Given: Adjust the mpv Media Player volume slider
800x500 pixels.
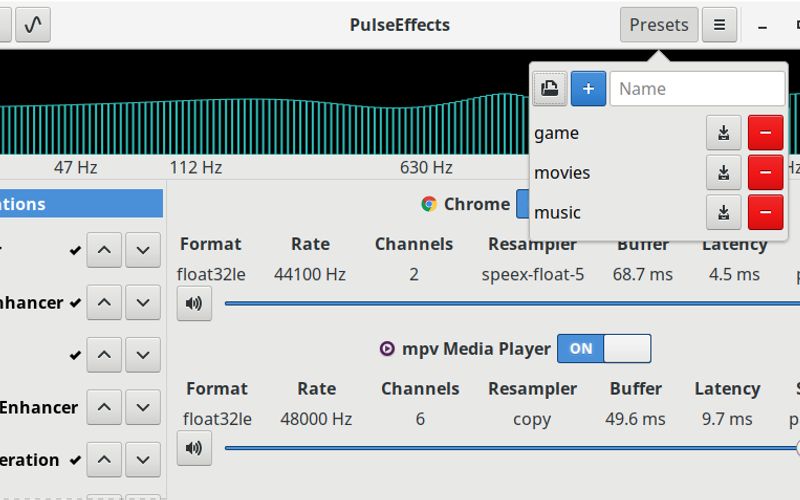Looking at the screenshot, I should 512,448.
